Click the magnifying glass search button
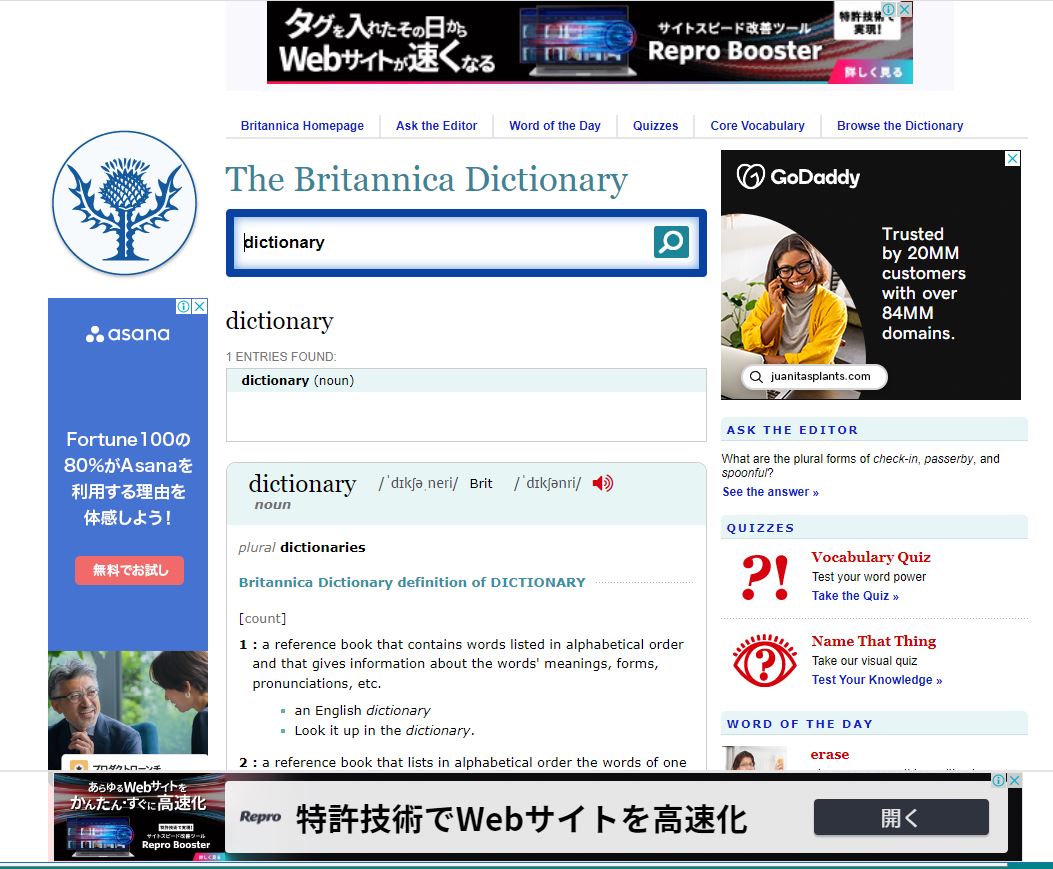 pos(671,242)
